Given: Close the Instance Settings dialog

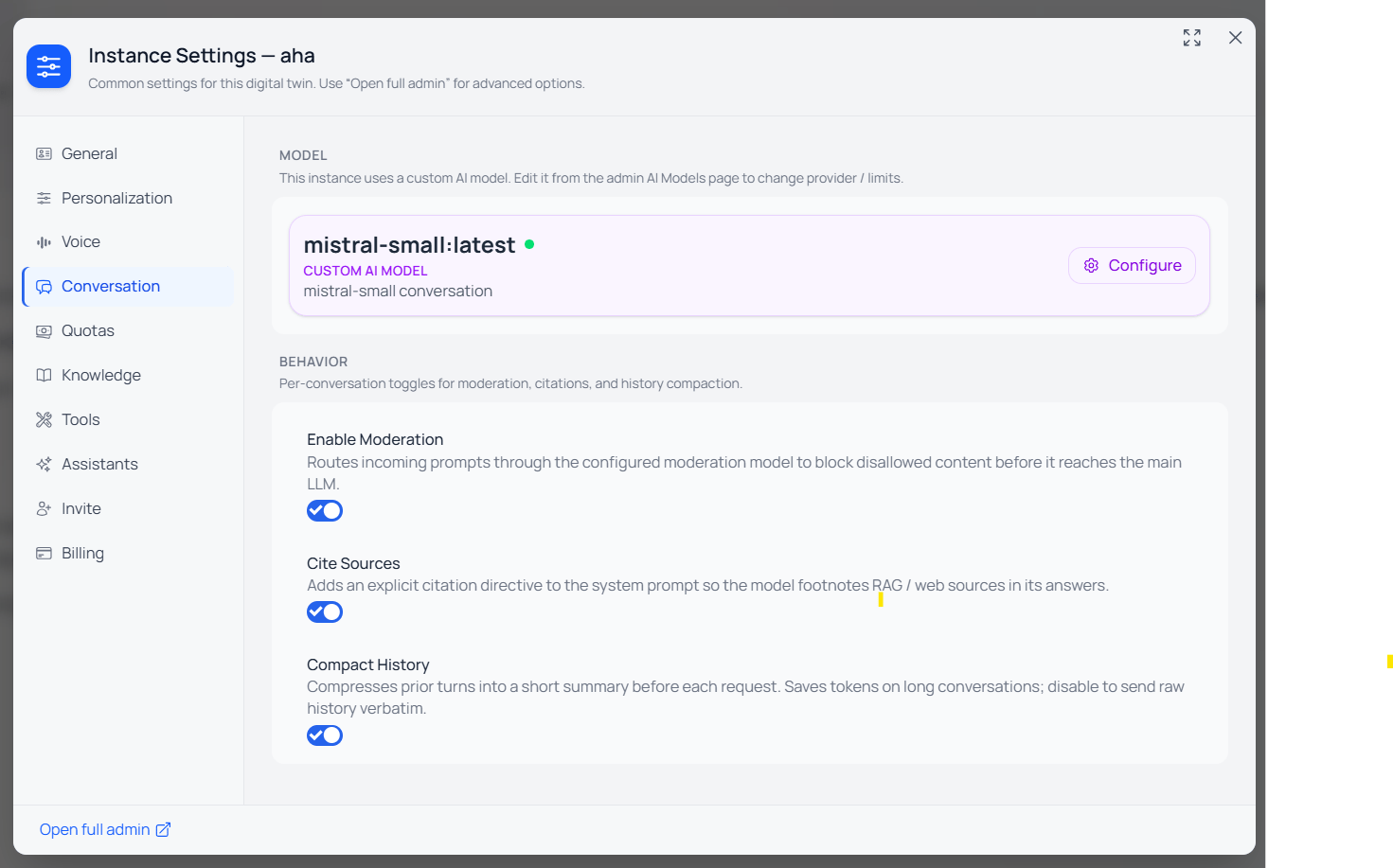Looking at the screenshot, I should (x=1235, y=38).
